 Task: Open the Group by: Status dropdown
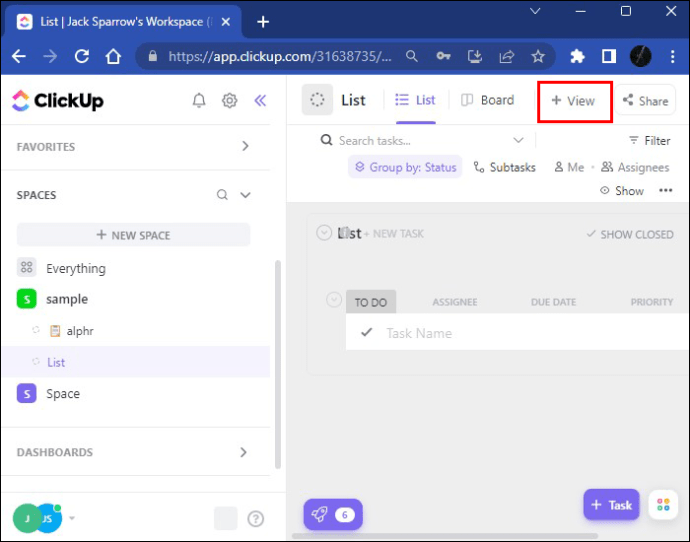coord(405,167)
